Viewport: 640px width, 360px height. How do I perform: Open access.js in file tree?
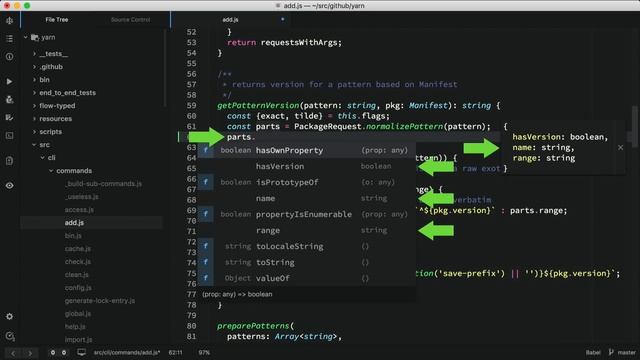point(79,210)
